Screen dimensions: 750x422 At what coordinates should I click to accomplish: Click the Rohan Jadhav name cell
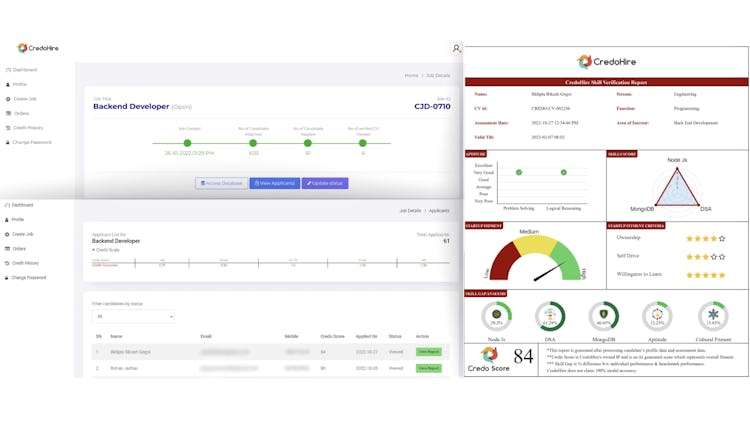click(x=124, y=368)
